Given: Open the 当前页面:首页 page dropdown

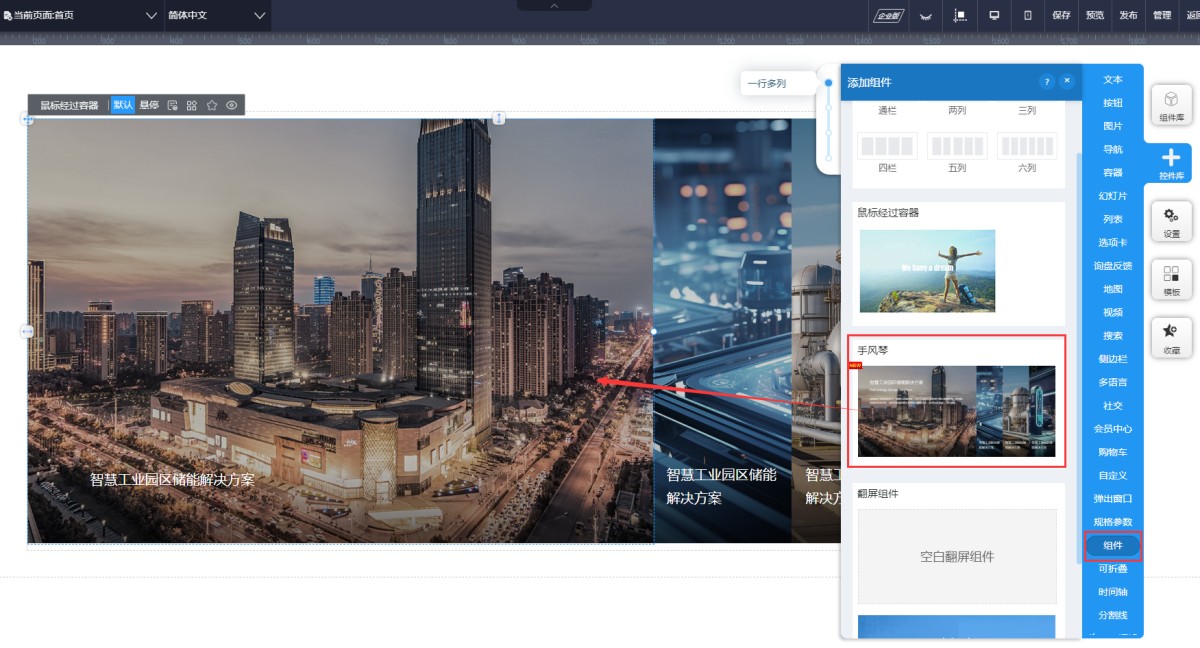Looking at the screenshot, I should [x=81, y=15].
